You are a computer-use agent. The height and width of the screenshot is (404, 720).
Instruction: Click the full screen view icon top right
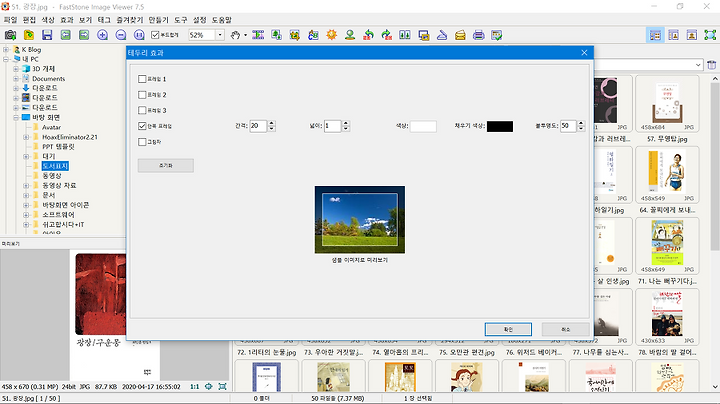pyautogui.click(x=710, y=35)
